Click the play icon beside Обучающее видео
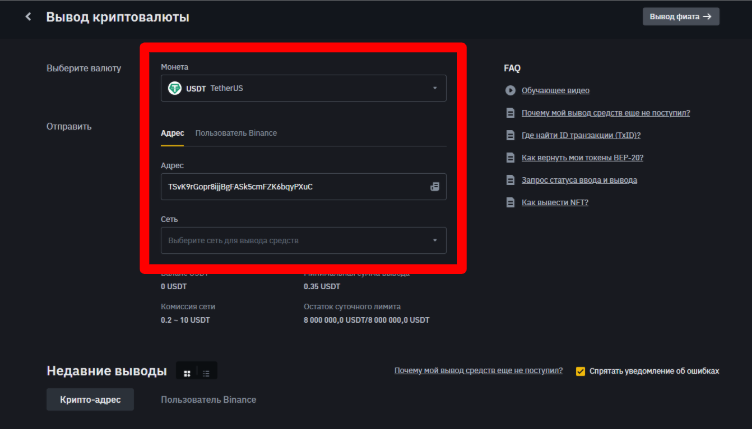This screenshot has width=752, height=429. [x=510, y=90]
